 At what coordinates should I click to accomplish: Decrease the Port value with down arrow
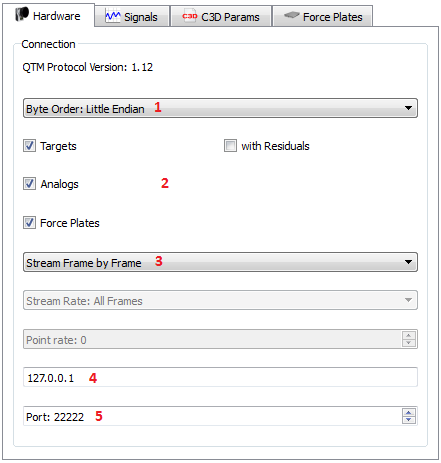tap(409, 420)
